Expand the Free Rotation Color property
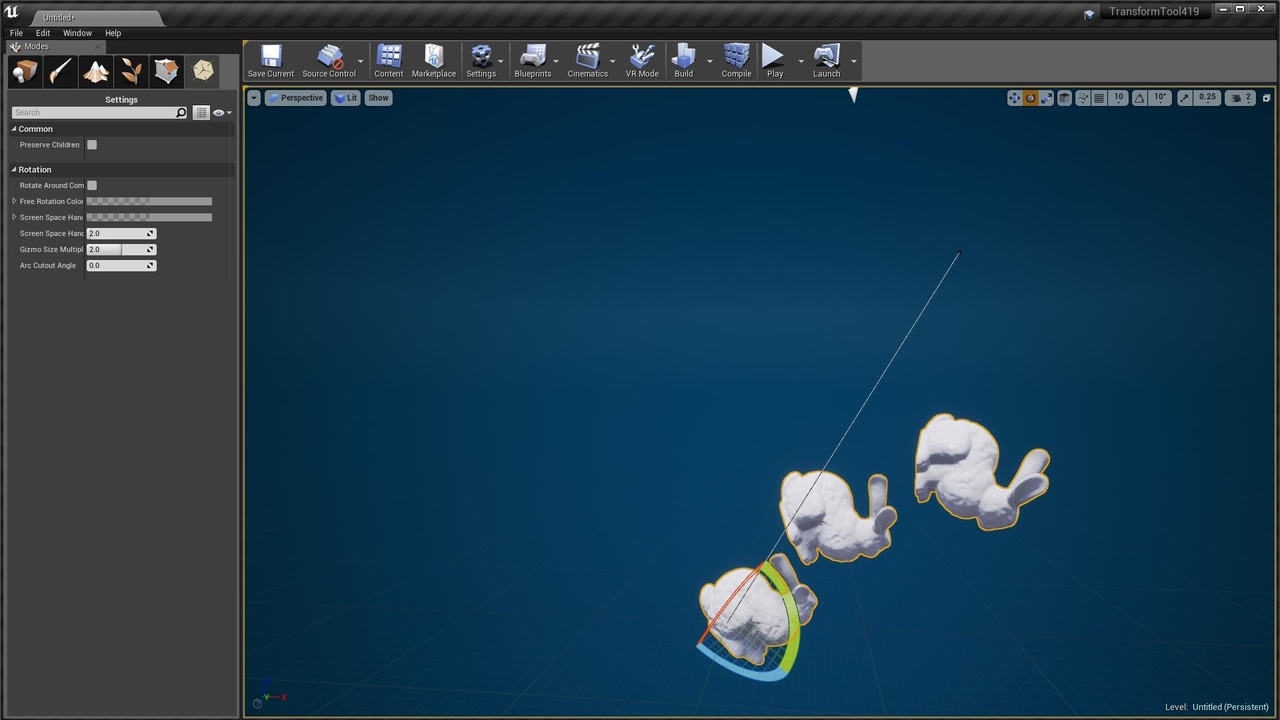This screenshot has width=1280, height=720. [x=14, y=201]
